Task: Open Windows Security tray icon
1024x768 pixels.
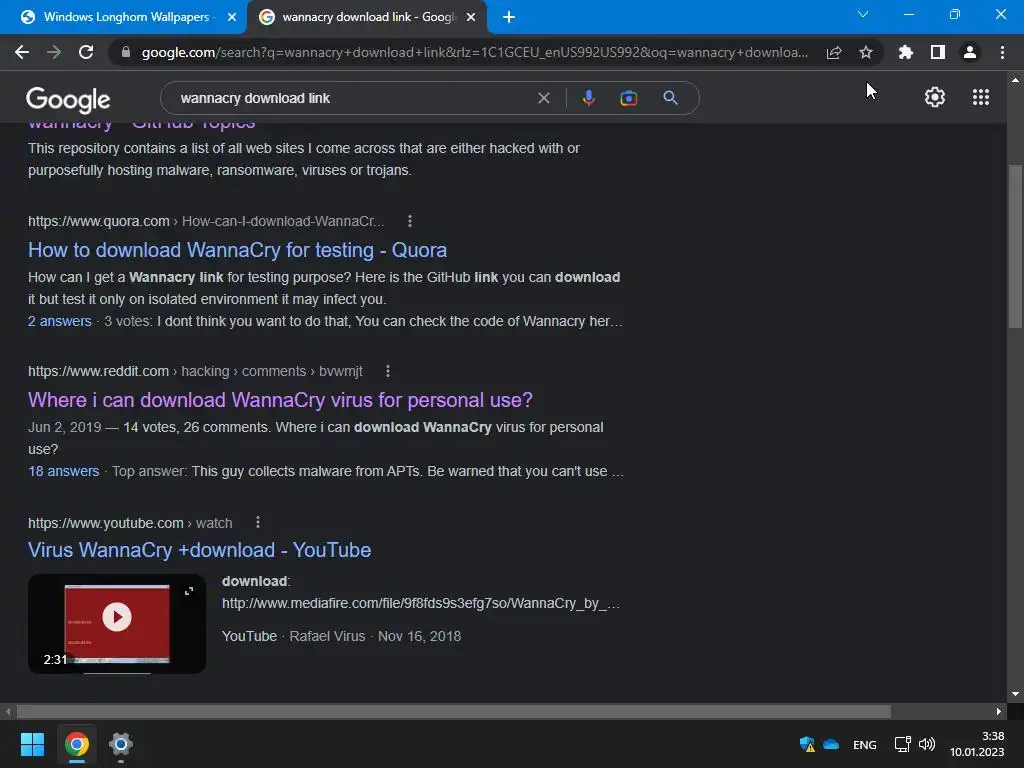Action: coord(807,744)
